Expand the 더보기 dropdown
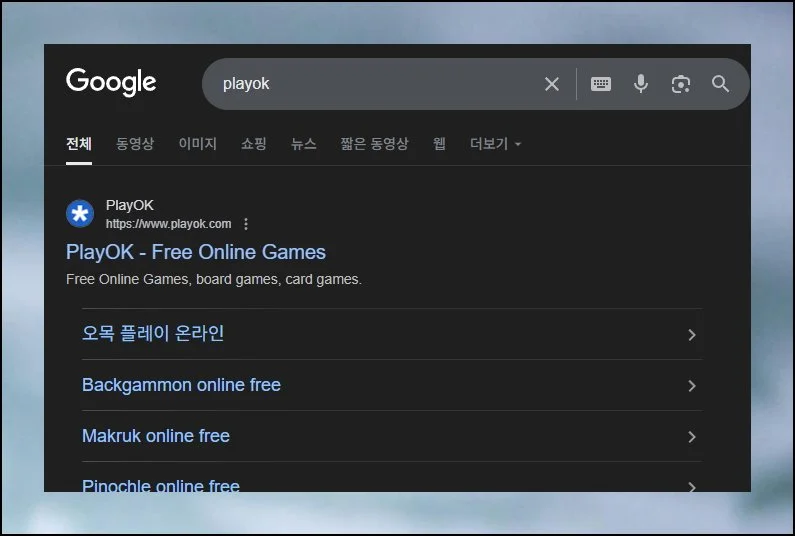 [495, 144]
